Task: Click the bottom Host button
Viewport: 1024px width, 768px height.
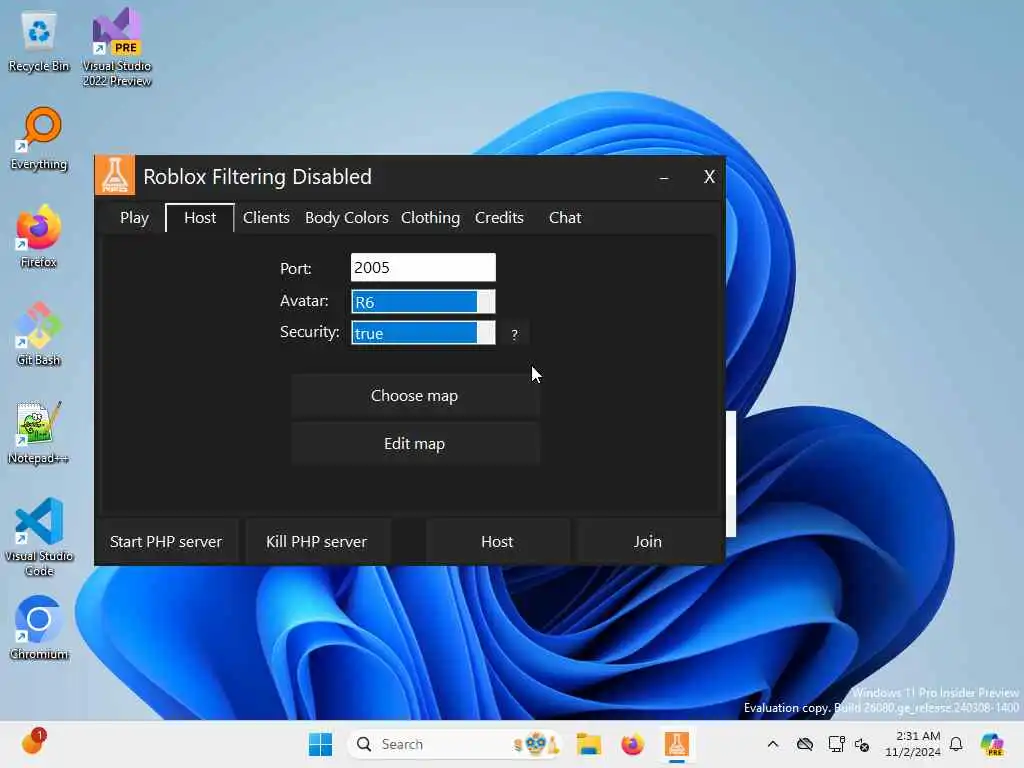Action: tap(497, 541)
